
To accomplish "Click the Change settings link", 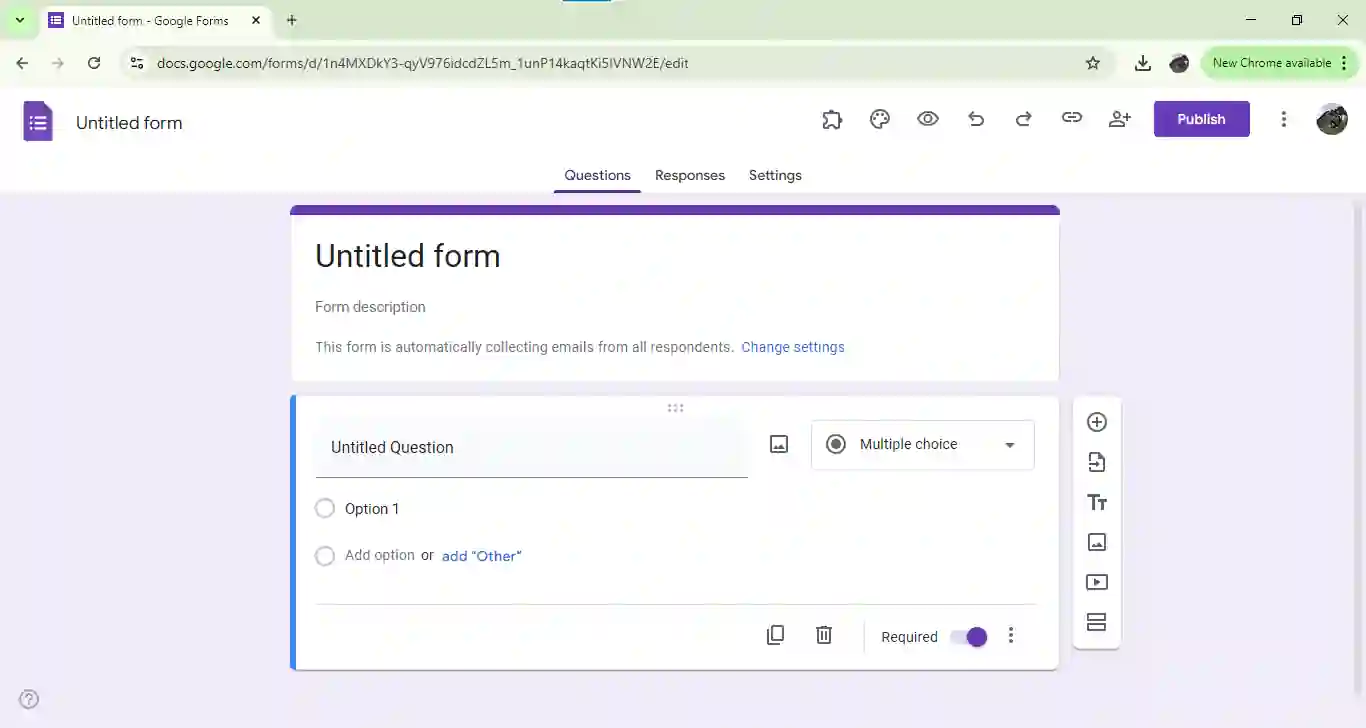I will [x=793, y=347].
